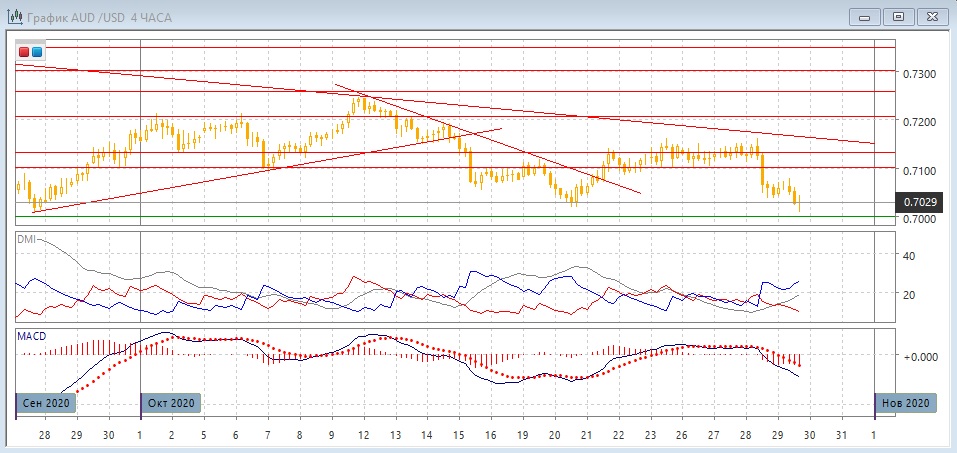
Task: Select the MACD indicator label
Action: (x=31, y=336)
